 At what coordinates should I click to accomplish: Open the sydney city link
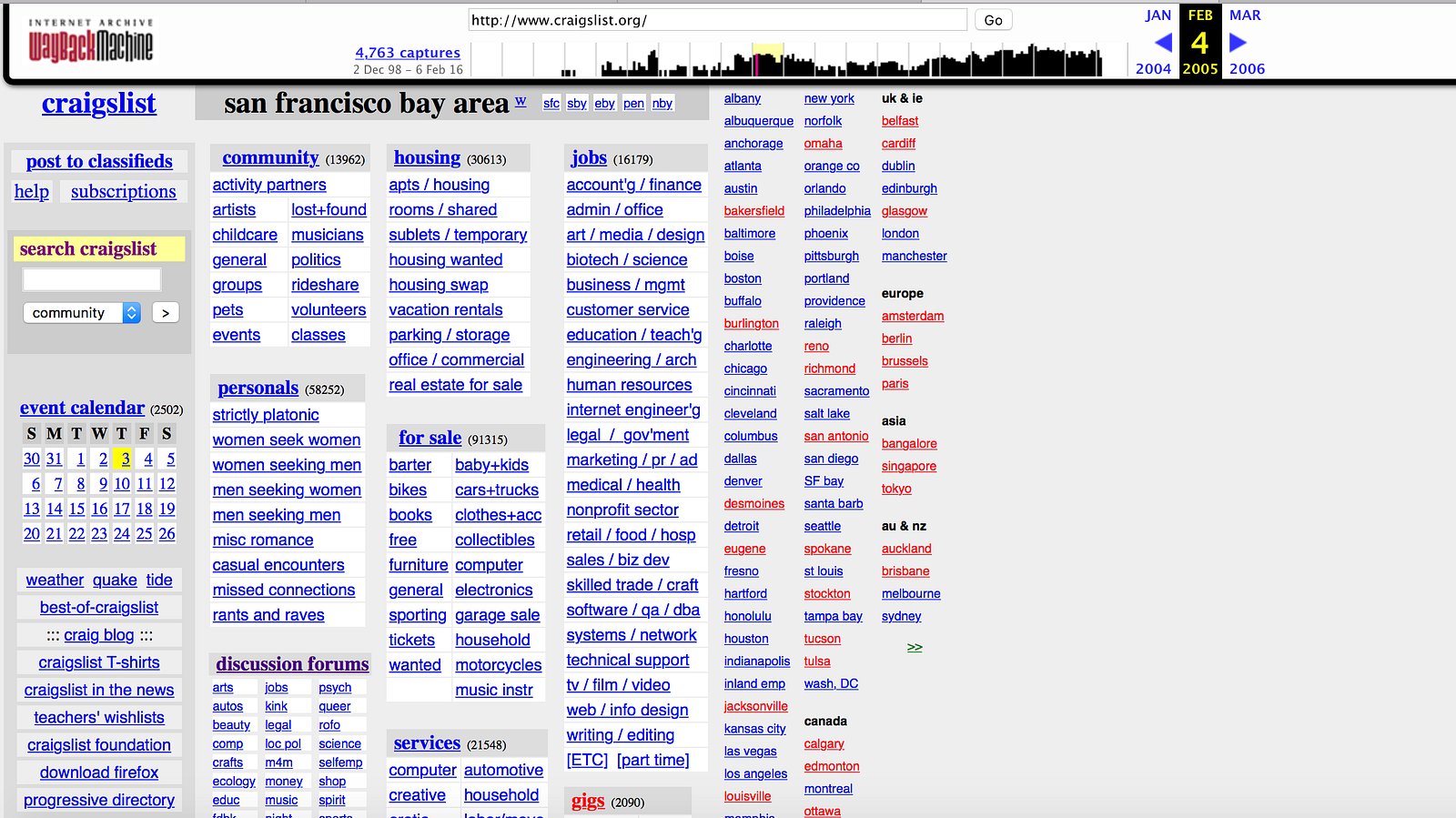point(901,616)
